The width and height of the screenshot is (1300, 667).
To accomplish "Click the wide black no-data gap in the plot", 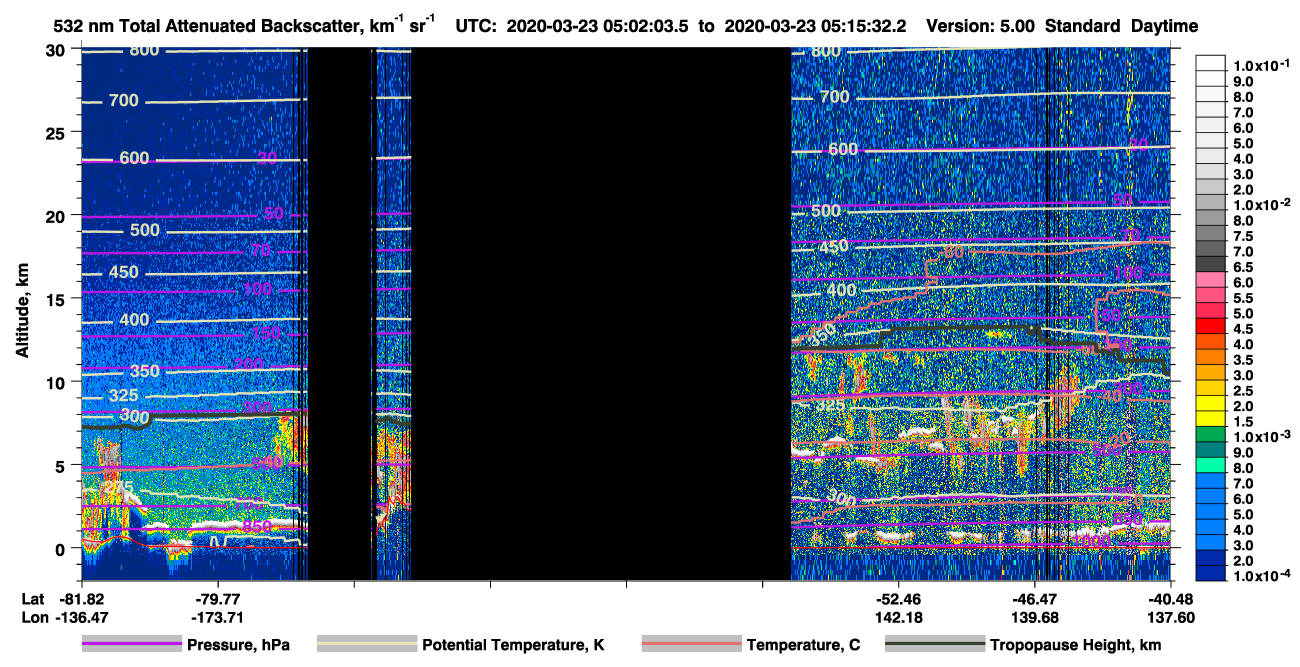I will click(x=601, y=313).
